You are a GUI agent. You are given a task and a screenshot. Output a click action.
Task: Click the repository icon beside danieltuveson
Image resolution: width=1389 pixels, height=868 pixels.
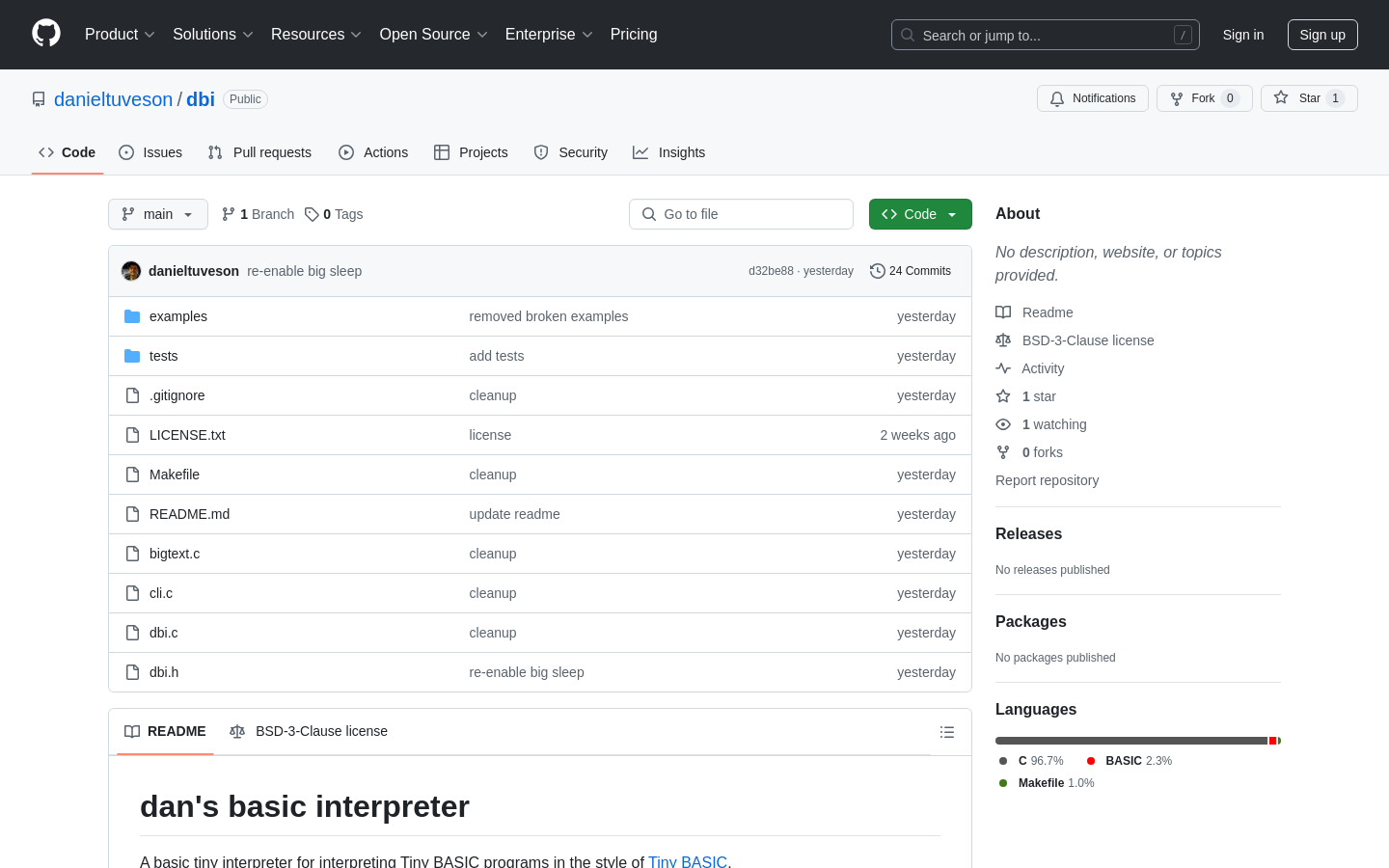click(39, 99)
